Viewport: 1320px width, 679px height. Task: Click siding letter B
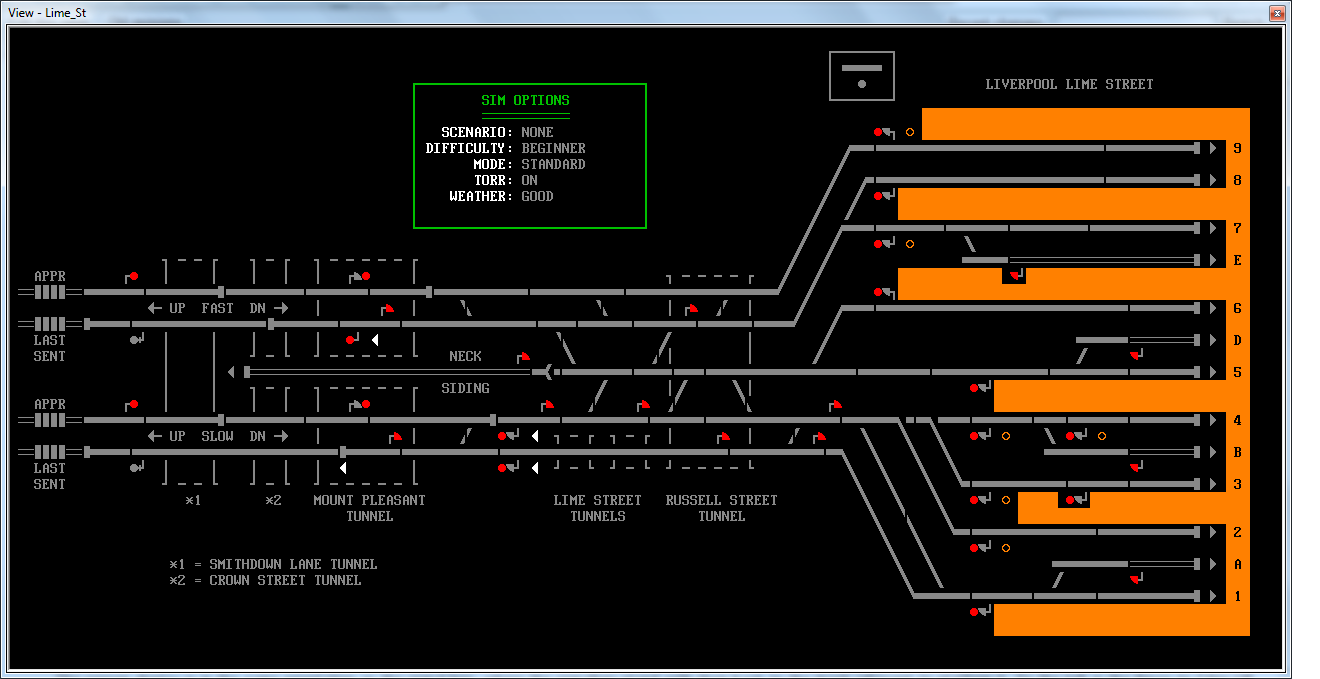pos(1238,452)
